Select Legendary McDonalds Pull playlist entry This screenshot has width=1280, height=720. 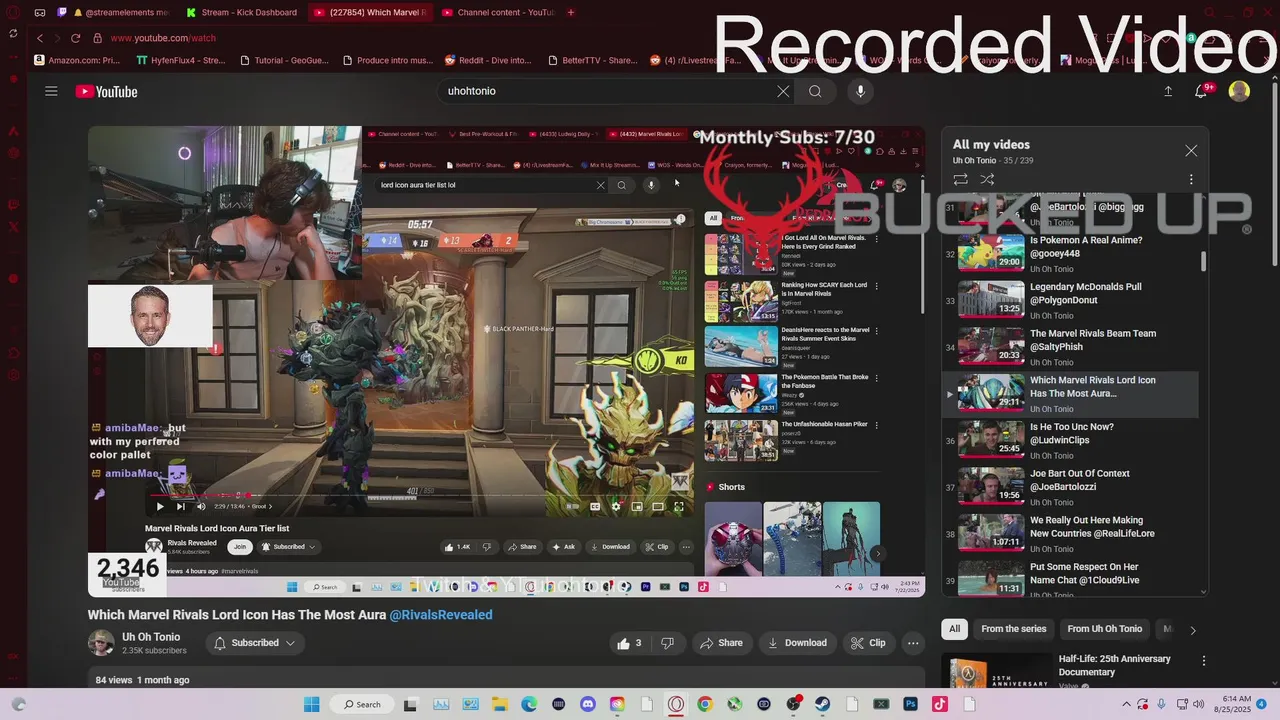(x=1070, y=298)
